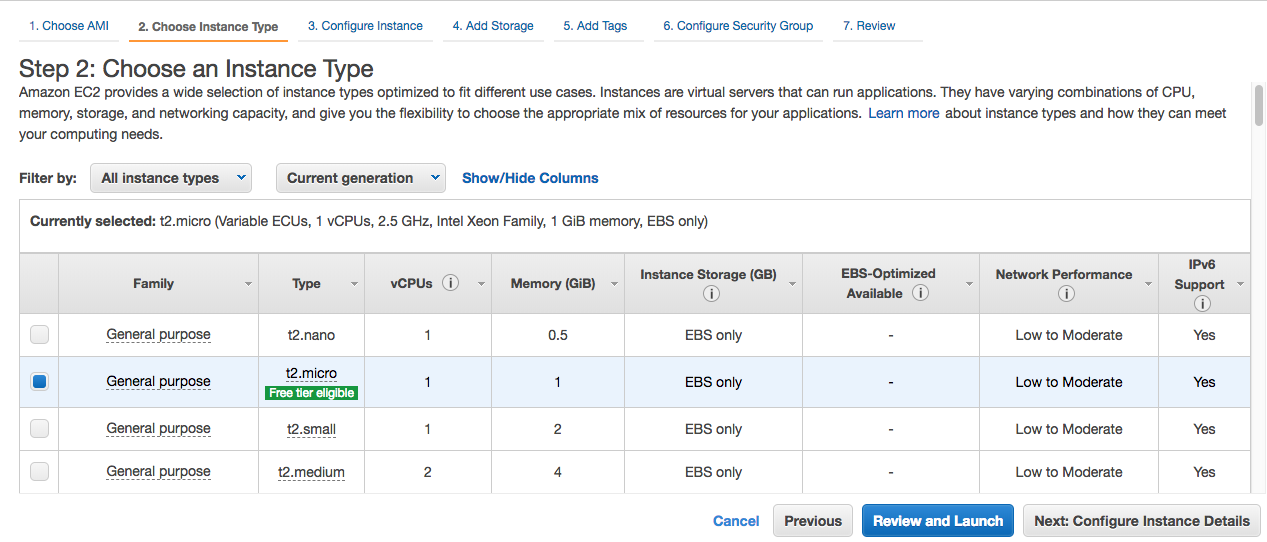Open the Network Performance column sort arrow

pyautogui.click(x=1148, y=285)
